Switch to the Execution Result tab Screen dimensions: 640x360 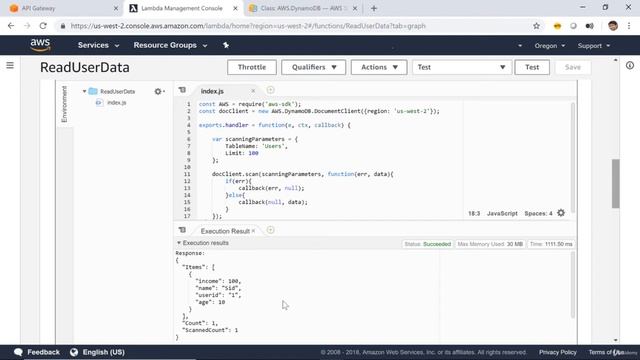(x=225, y=231)
